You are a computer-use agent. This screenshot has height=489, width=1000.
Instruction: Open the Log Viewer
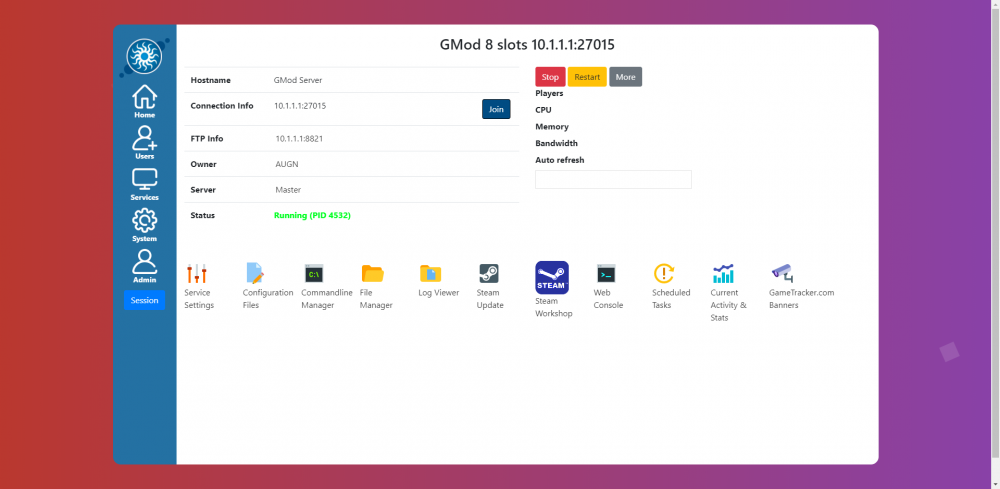pos(431,274)
